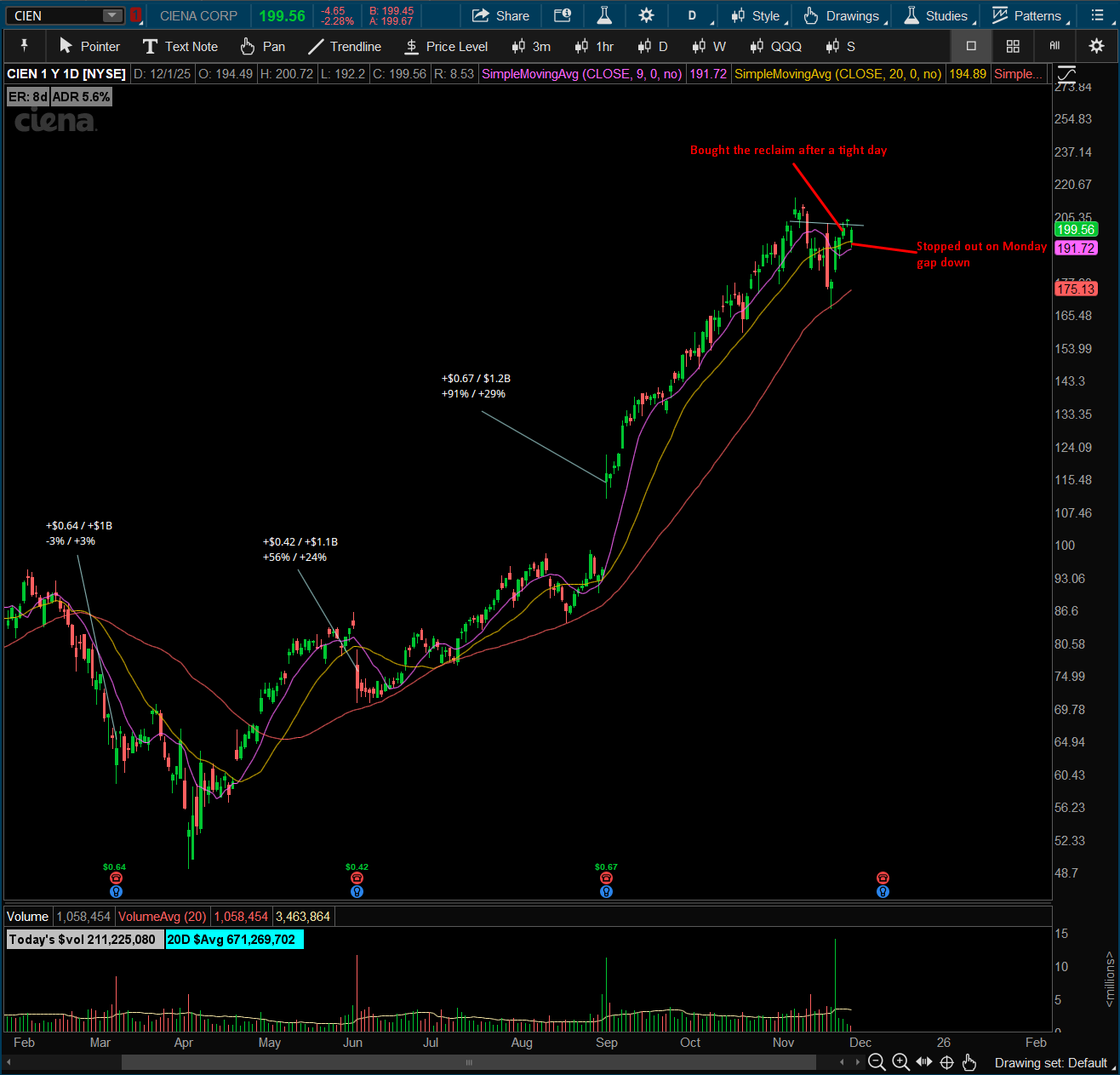Click the Today's $vol 211,225,080 label
The image size is (1120, 1075).
(x=85, y=940)
